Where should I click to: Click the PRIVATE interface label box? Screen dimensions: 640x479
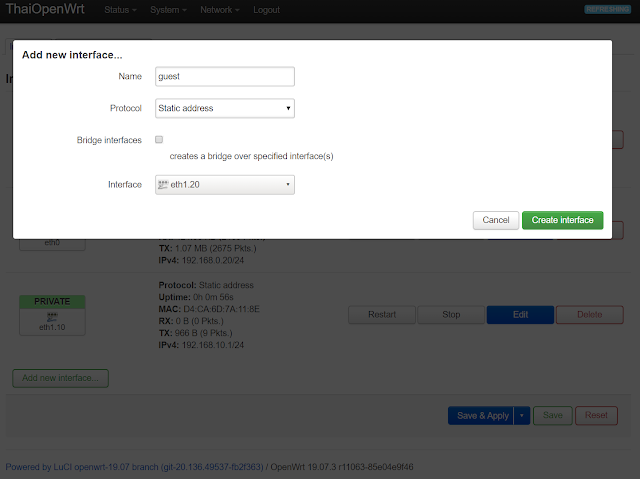tap(52, 302)
